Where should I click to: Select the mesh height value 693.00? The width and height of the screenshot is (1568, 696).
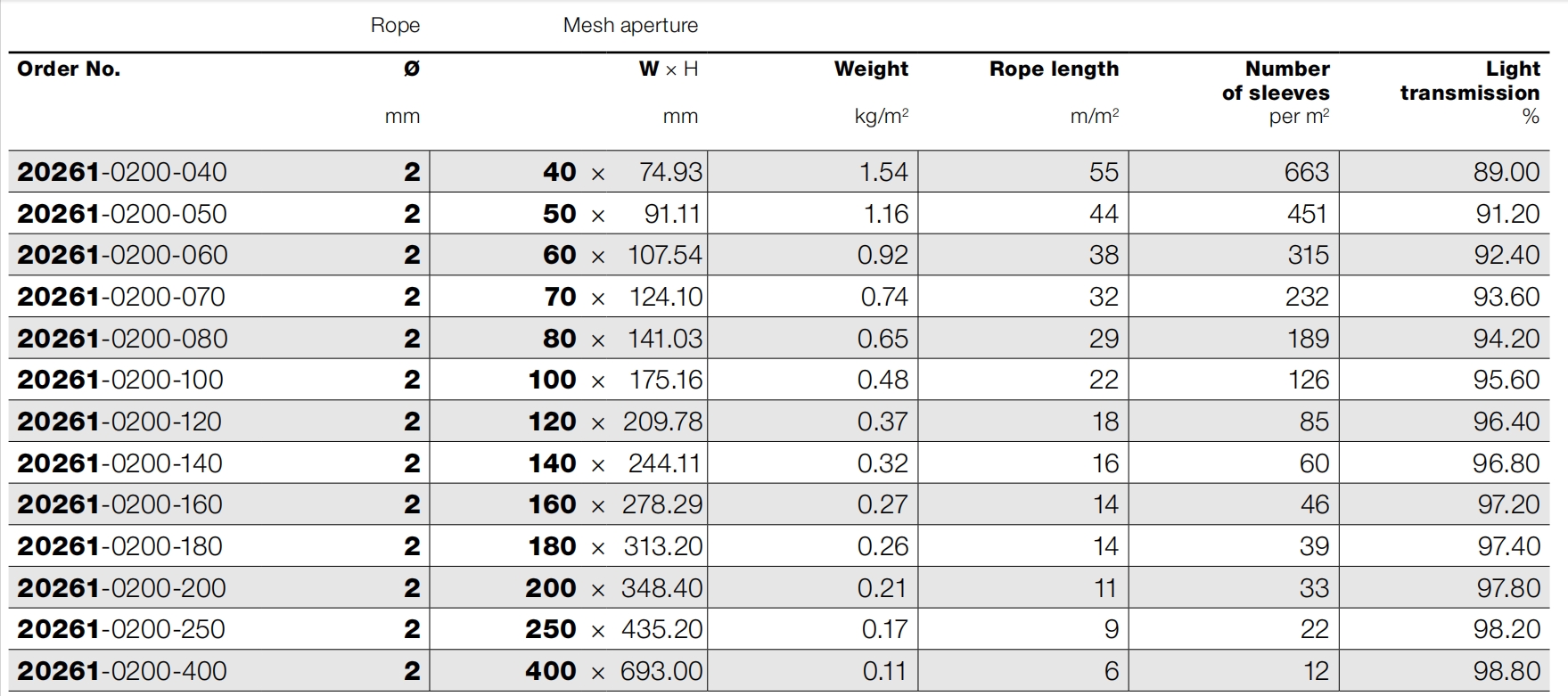[x=661, y=671]
